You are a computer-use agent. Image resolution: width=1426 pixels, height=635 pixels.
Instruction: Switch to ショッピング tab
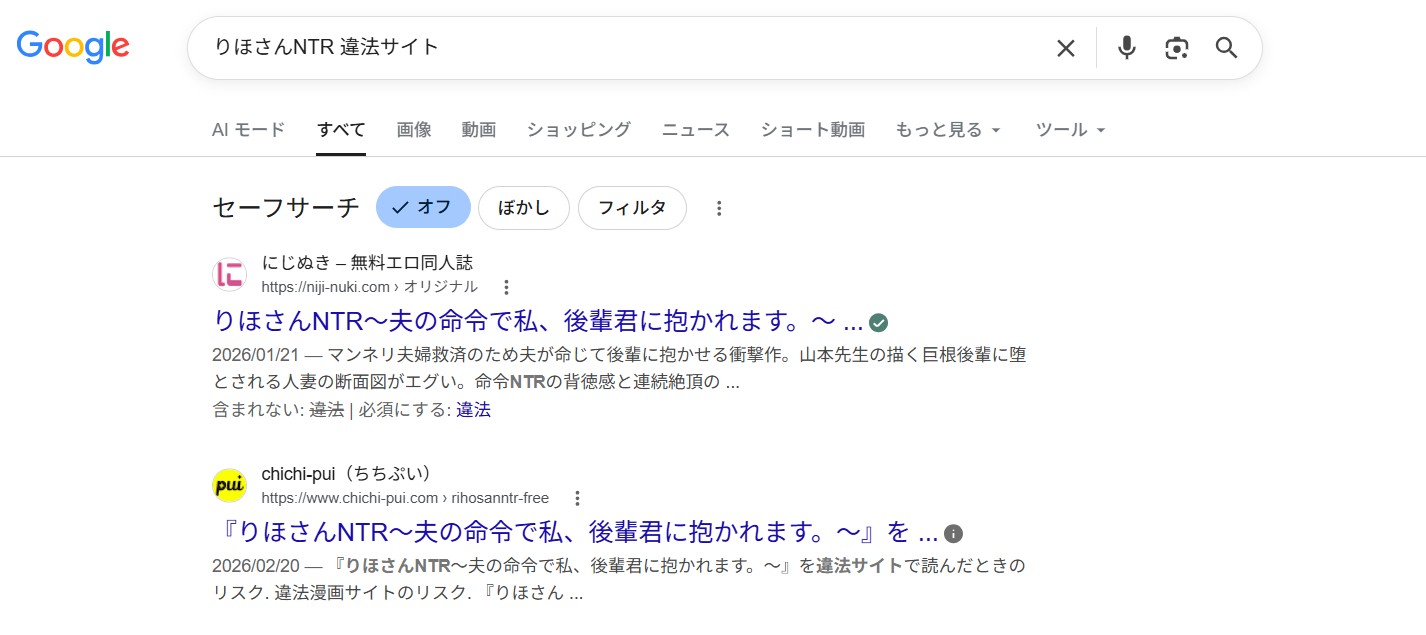579,130
